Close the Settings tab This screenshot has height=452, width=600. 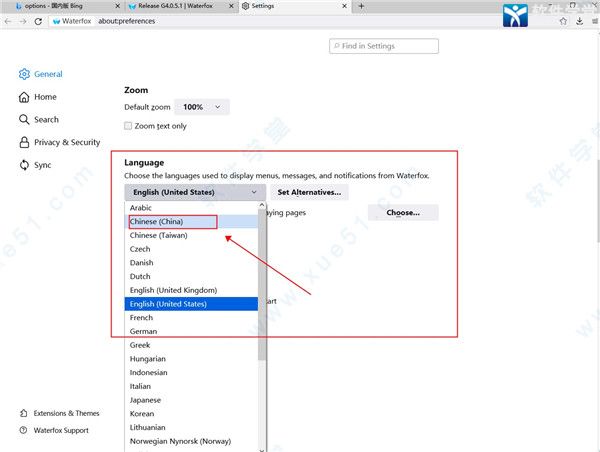pos(344,6)
